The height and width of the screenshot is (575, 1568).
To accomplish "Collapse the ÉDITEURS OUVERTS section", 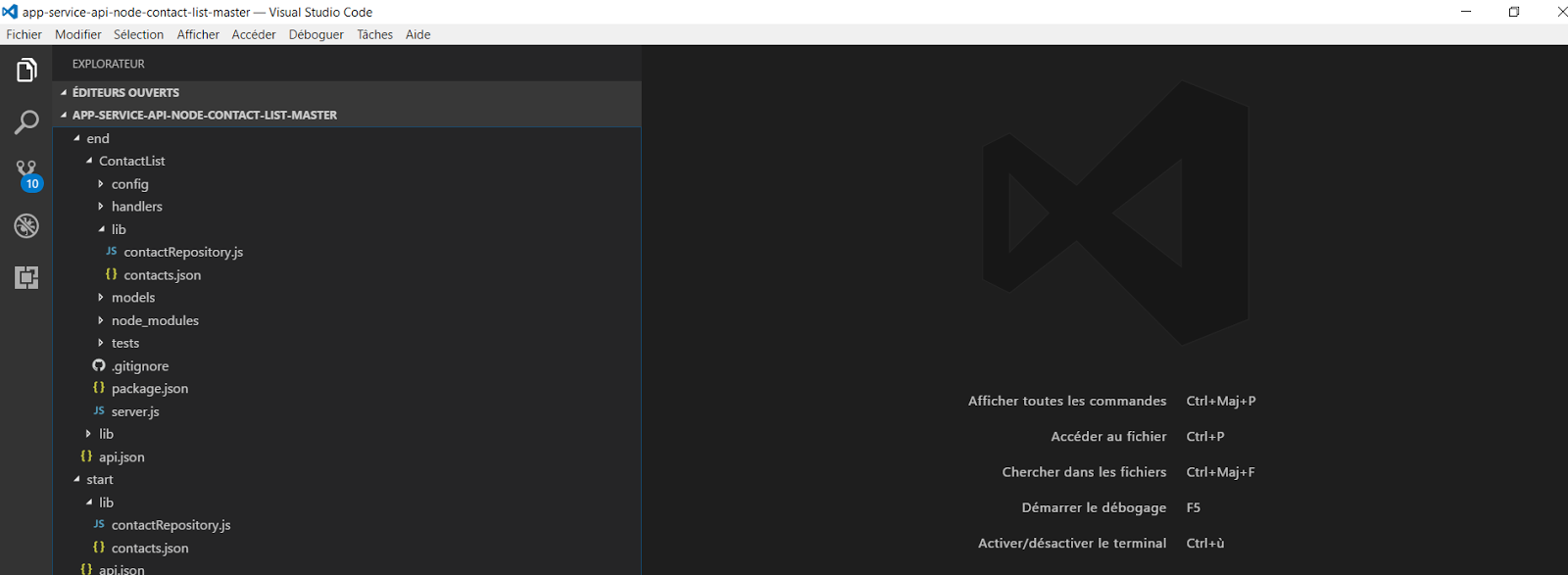I will click(64, 92).
